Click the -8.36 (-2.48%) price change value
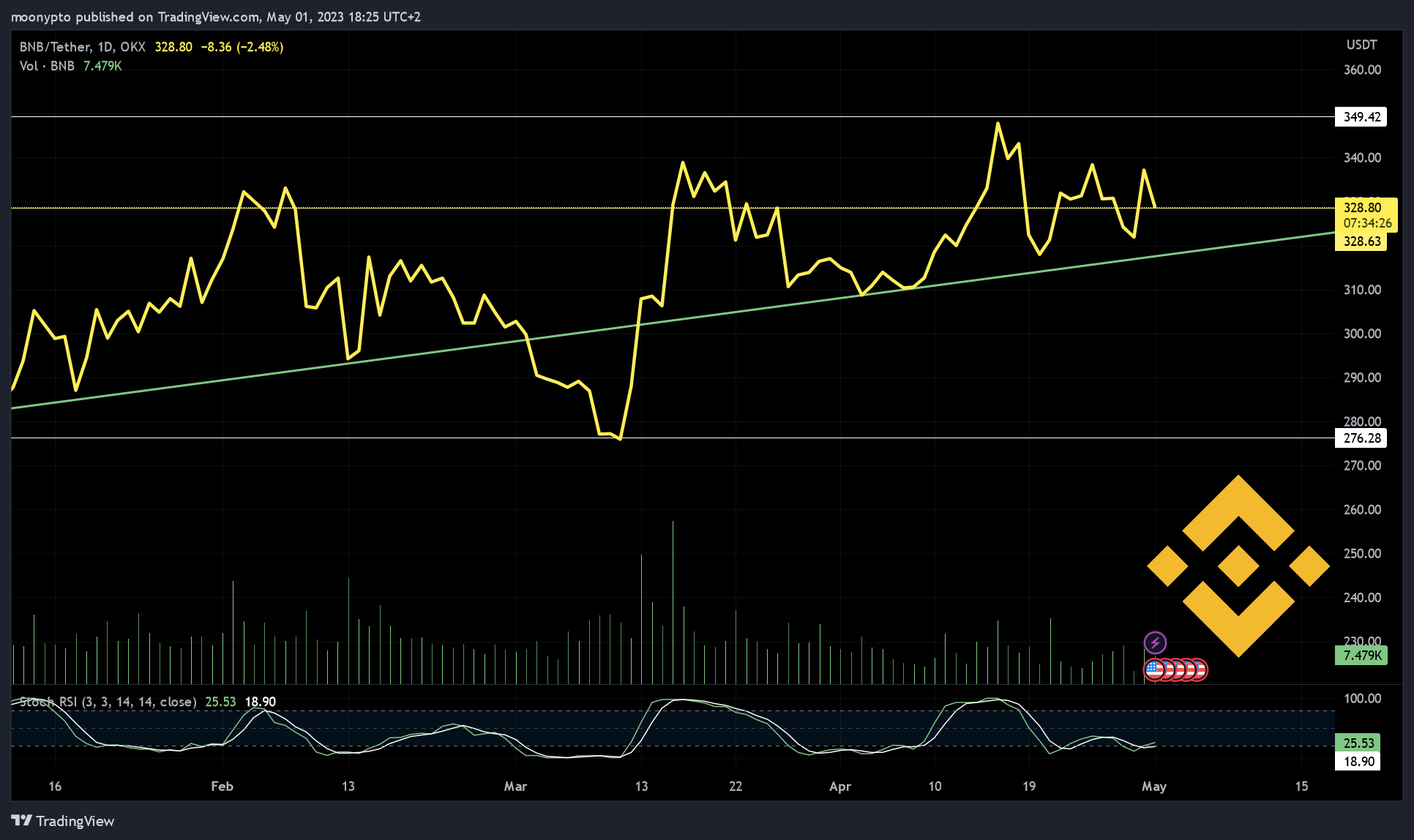Viewport: 1414px width, 840px height. pos(242,47)
